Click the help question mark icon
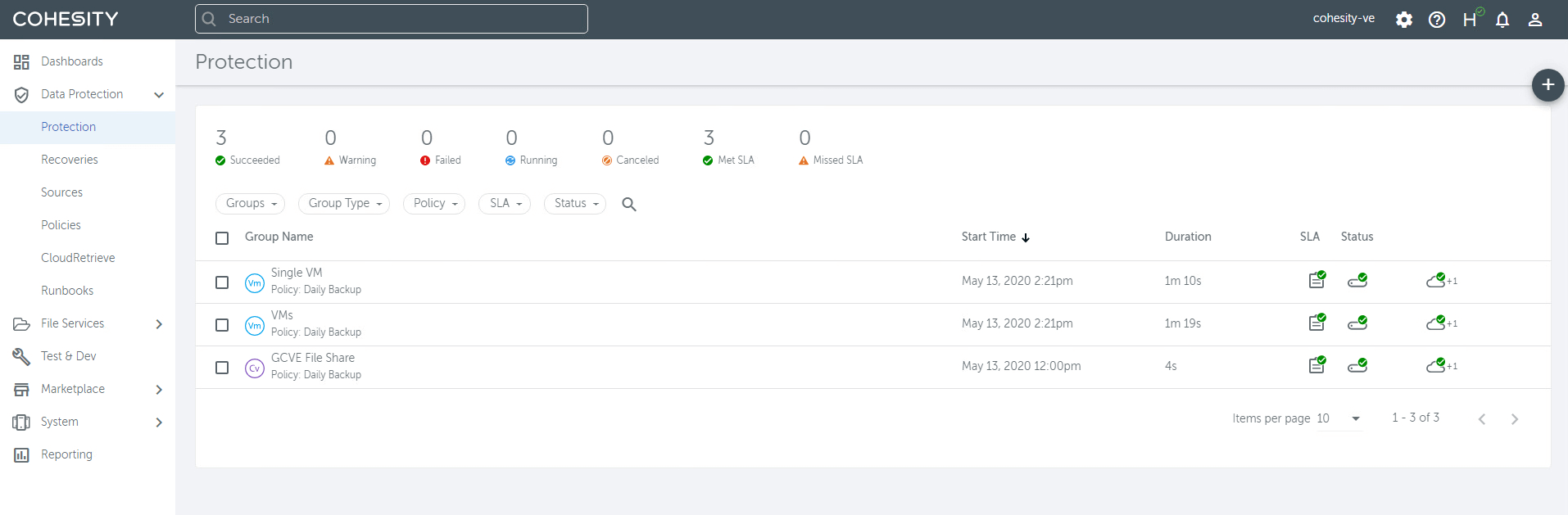 [1437, 20]
